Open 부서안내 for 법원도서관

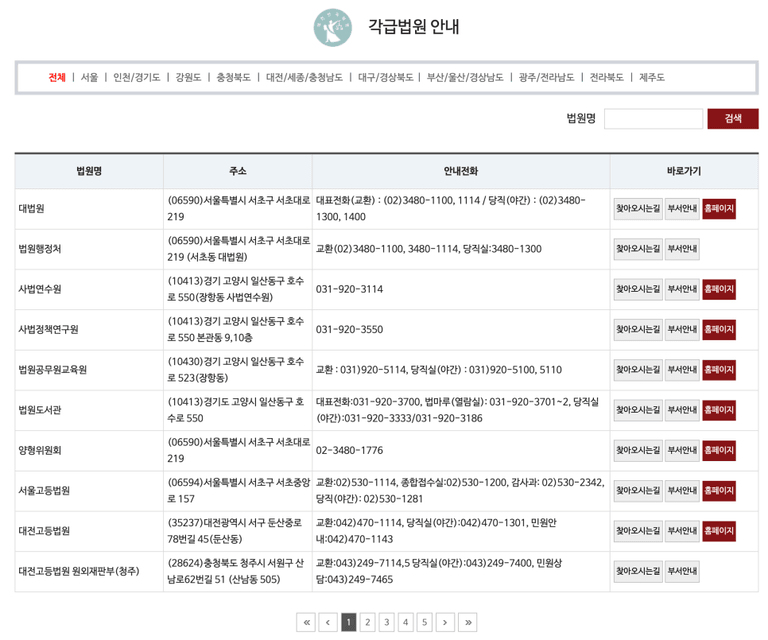click(682, 410)
